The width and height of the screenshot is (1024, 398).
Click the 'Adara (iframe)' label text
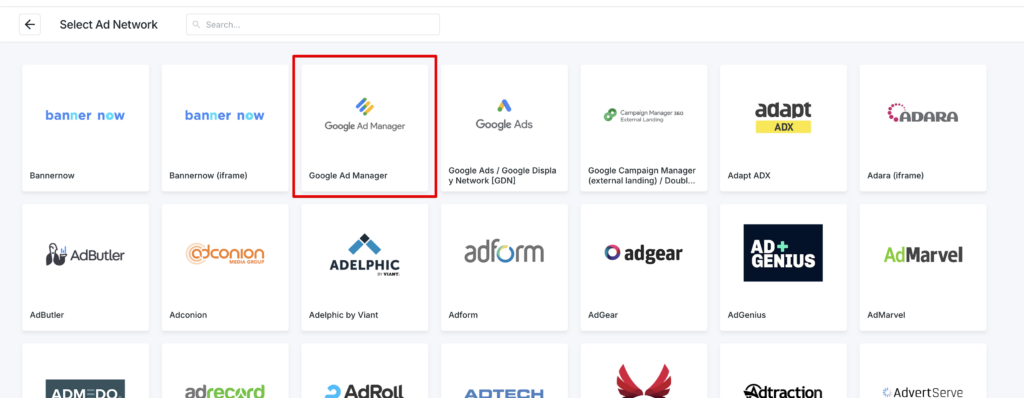895,176
